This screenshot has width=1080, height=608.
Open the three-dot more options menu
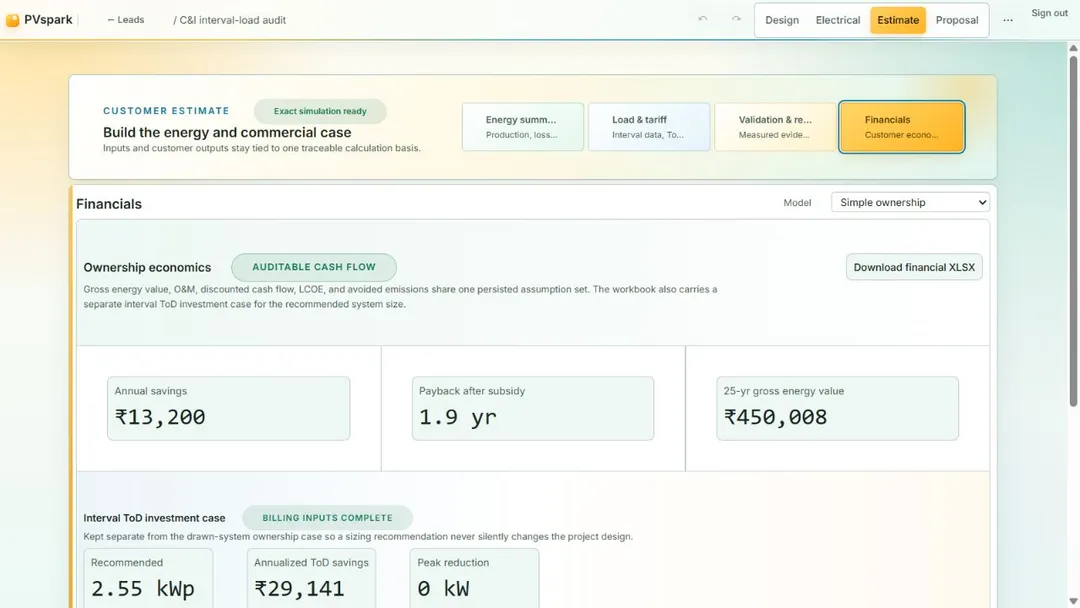pos(1008,20)
